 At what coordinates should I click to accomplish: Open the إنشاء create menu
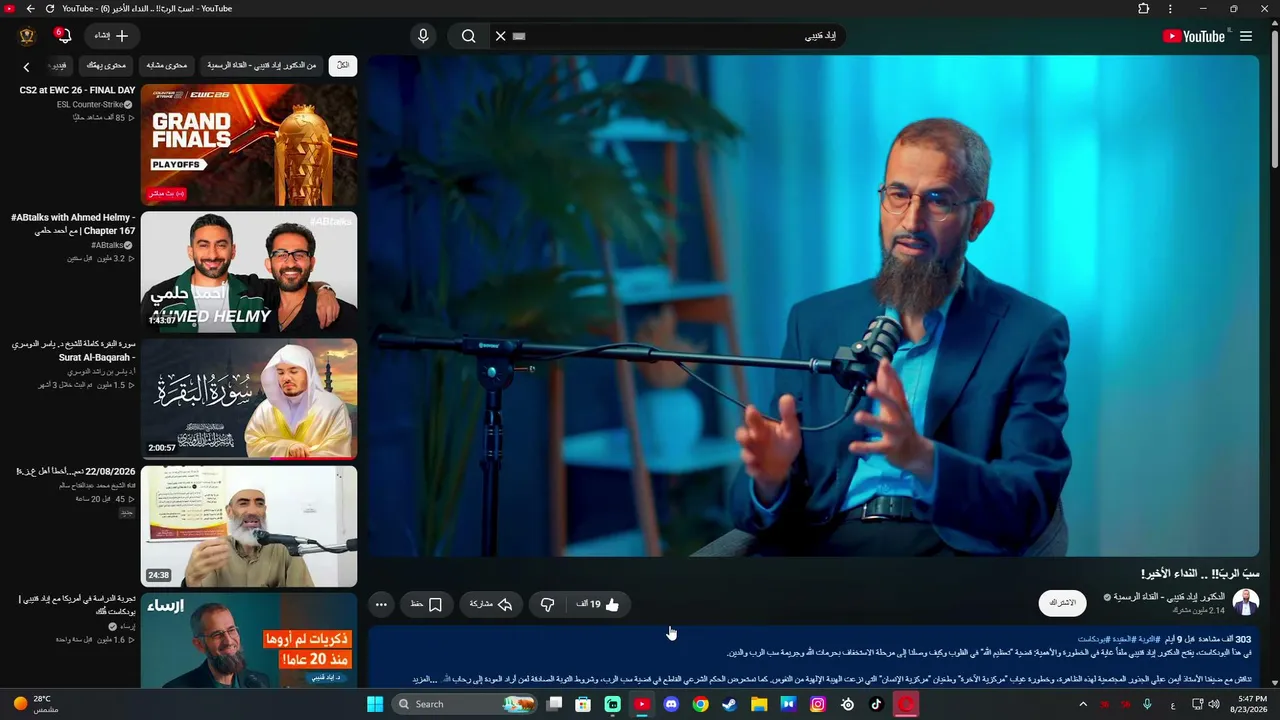(x=111, y=36)
